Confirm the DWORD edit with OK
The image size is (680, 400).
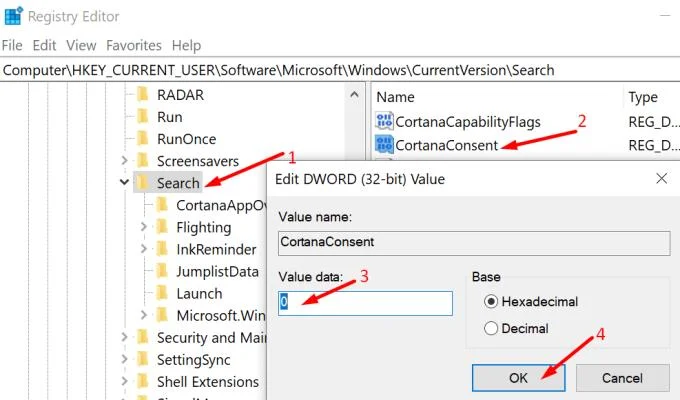[x=519, y=378]
